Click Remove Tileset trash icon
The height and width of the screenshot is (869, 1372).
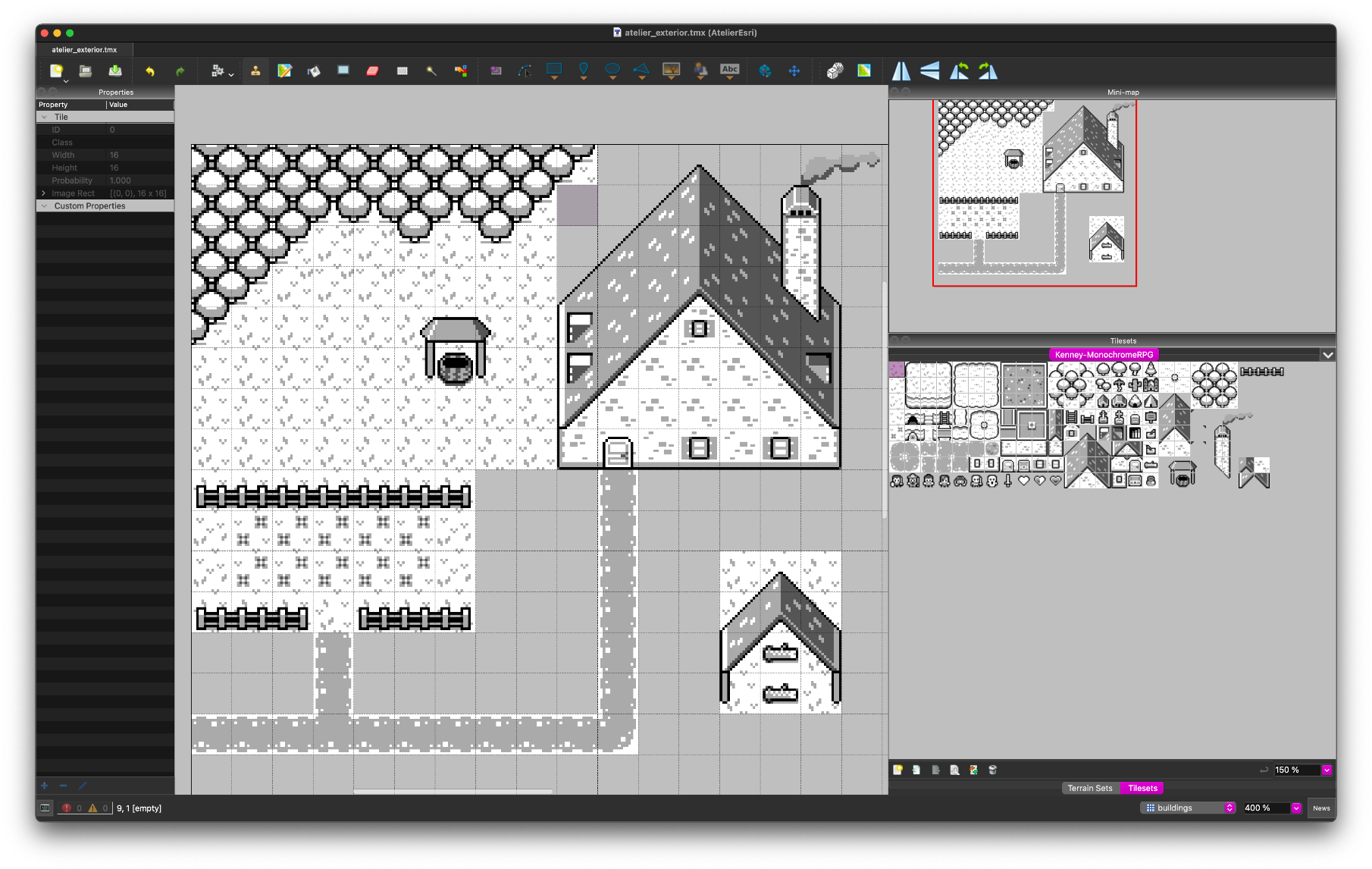[x=992, y=770]
